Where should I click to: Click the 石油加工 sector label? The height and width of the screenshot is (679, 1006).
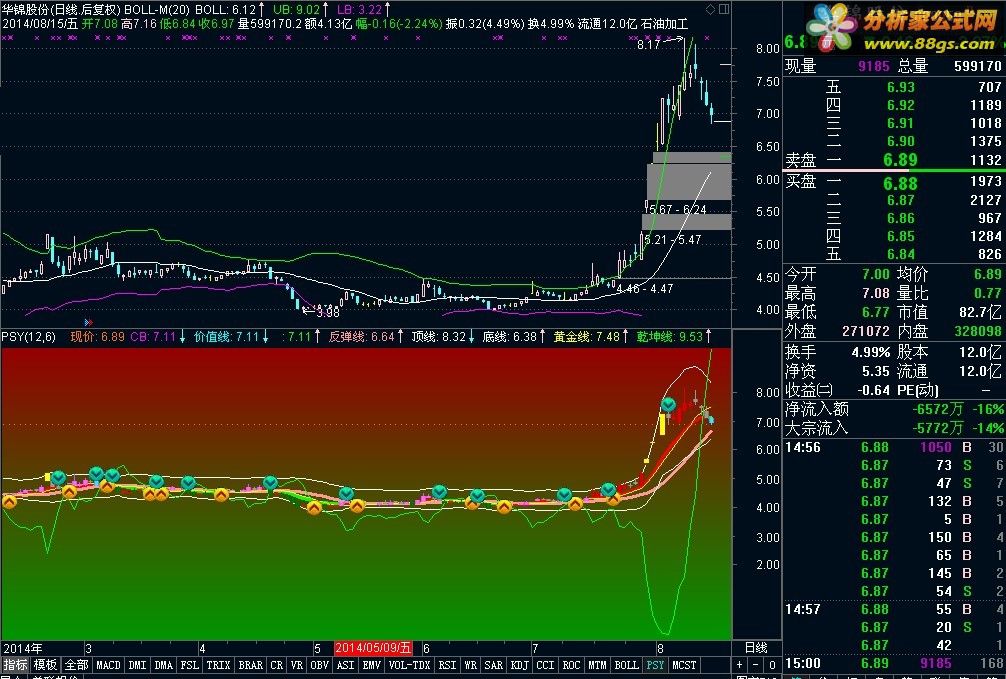pyautogui.click(x=665, y=24)
